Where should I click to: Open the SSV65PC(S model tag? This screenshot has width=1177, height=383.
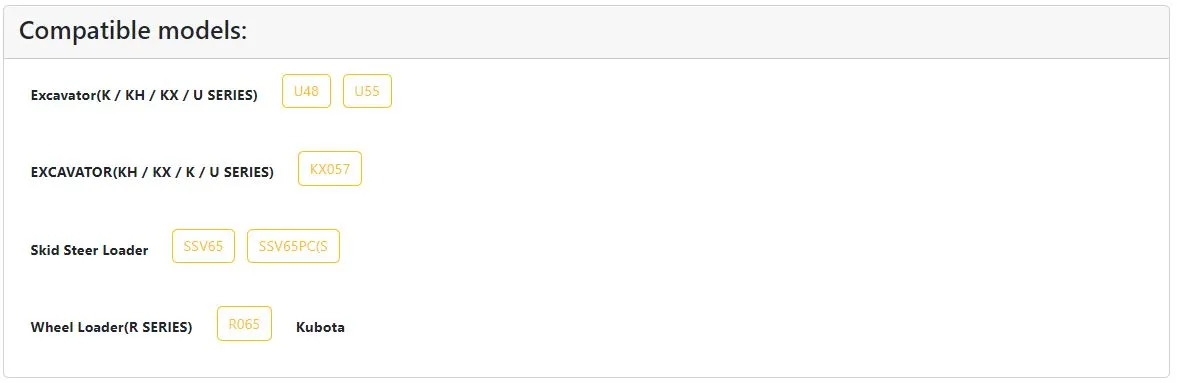pos(293,246)
